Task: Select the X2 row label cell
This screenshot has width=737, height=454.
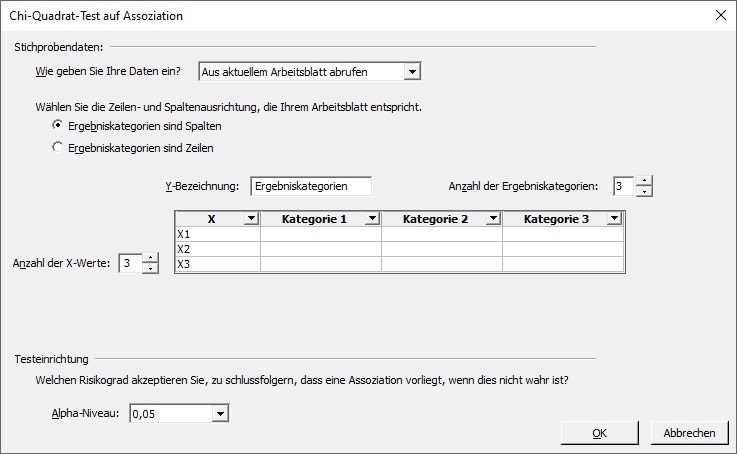Action: [218, 249]
